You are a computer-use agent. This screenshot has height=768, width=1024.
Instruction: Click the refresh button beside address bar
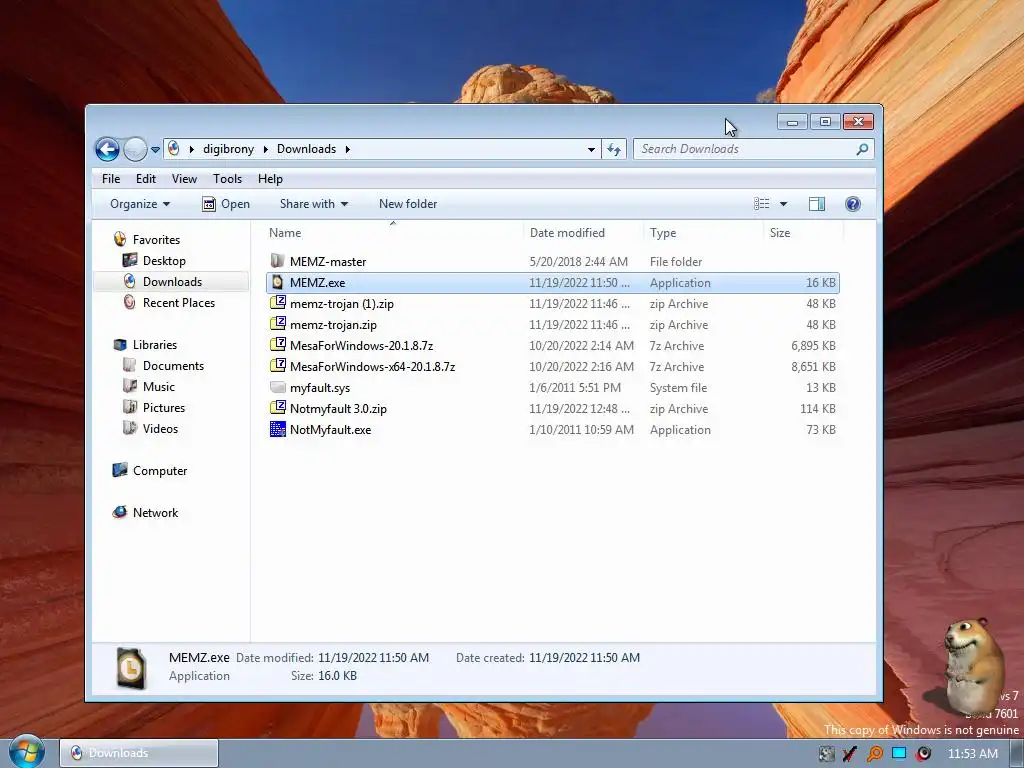tap(614, 149)
